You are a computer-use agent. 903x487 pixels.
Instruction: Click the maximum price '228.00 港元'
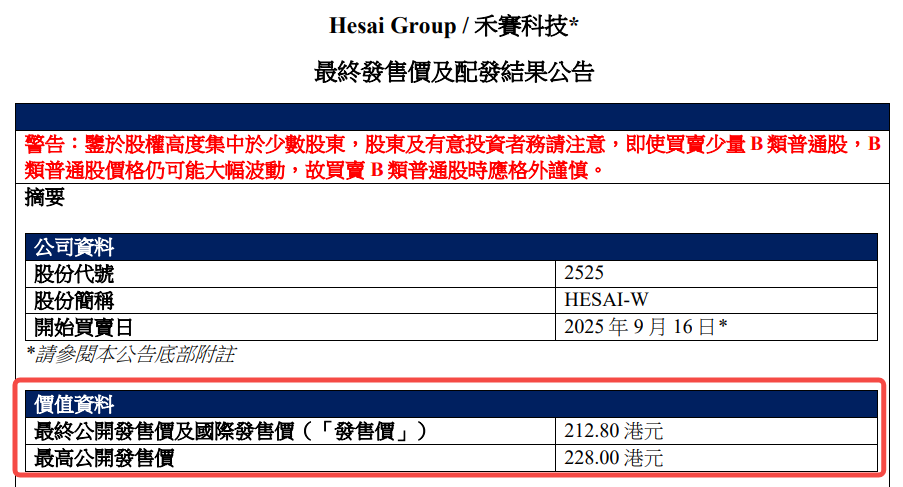(x=614, y=458)
